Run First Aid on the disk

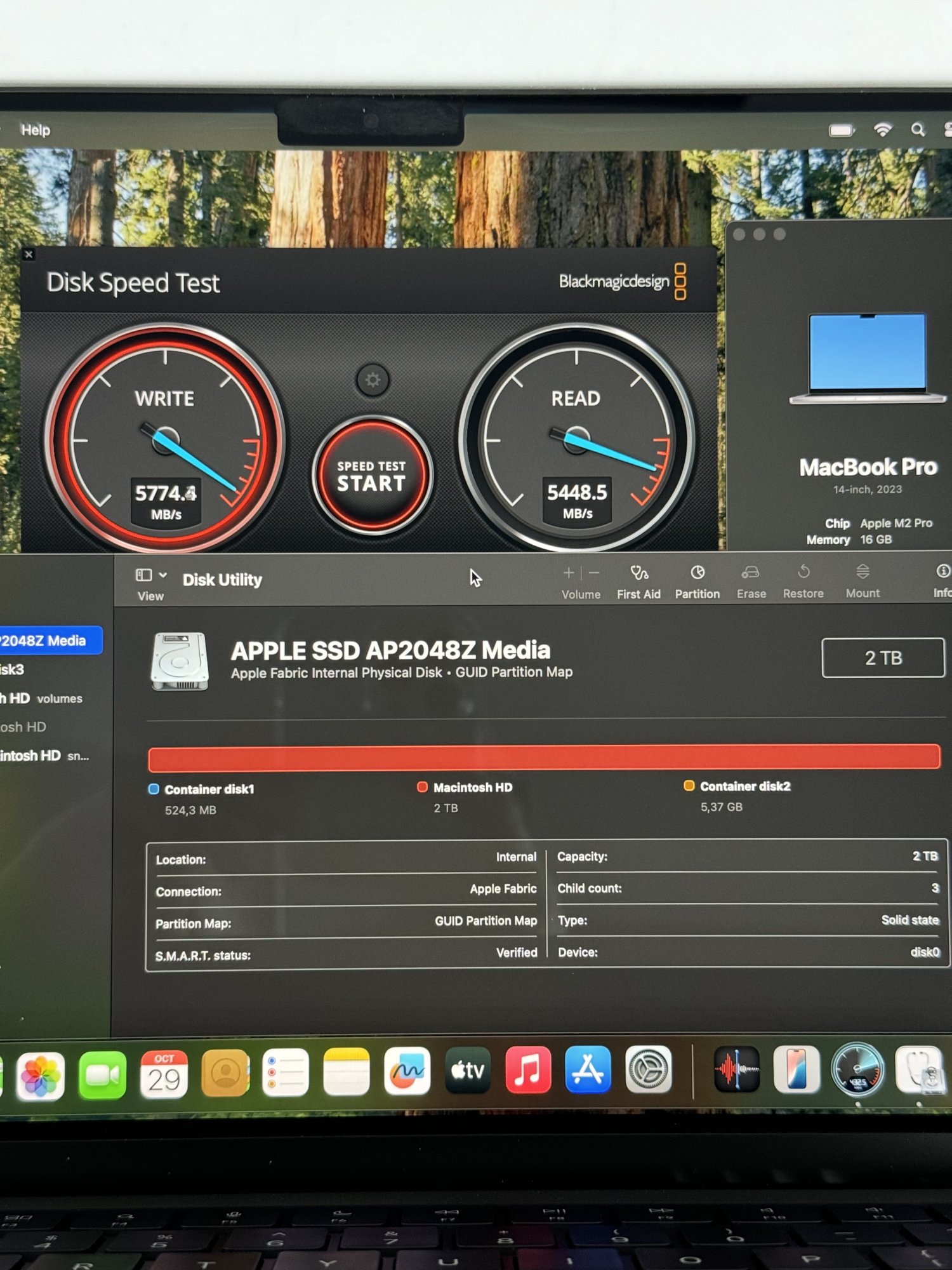click(x=638, y=582)
